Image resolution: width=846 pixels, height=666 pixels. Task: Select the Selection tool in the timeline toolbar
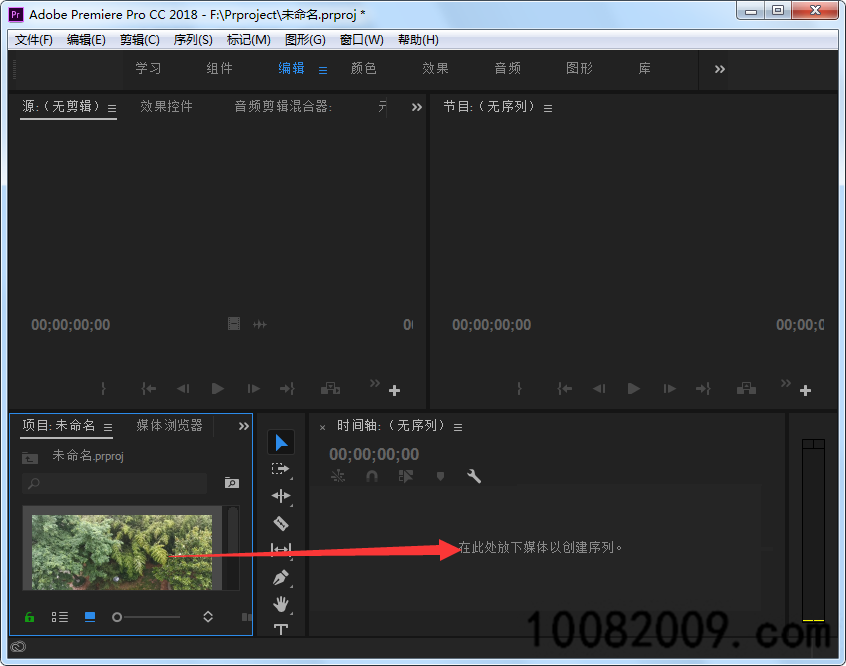tap(281, 442)
